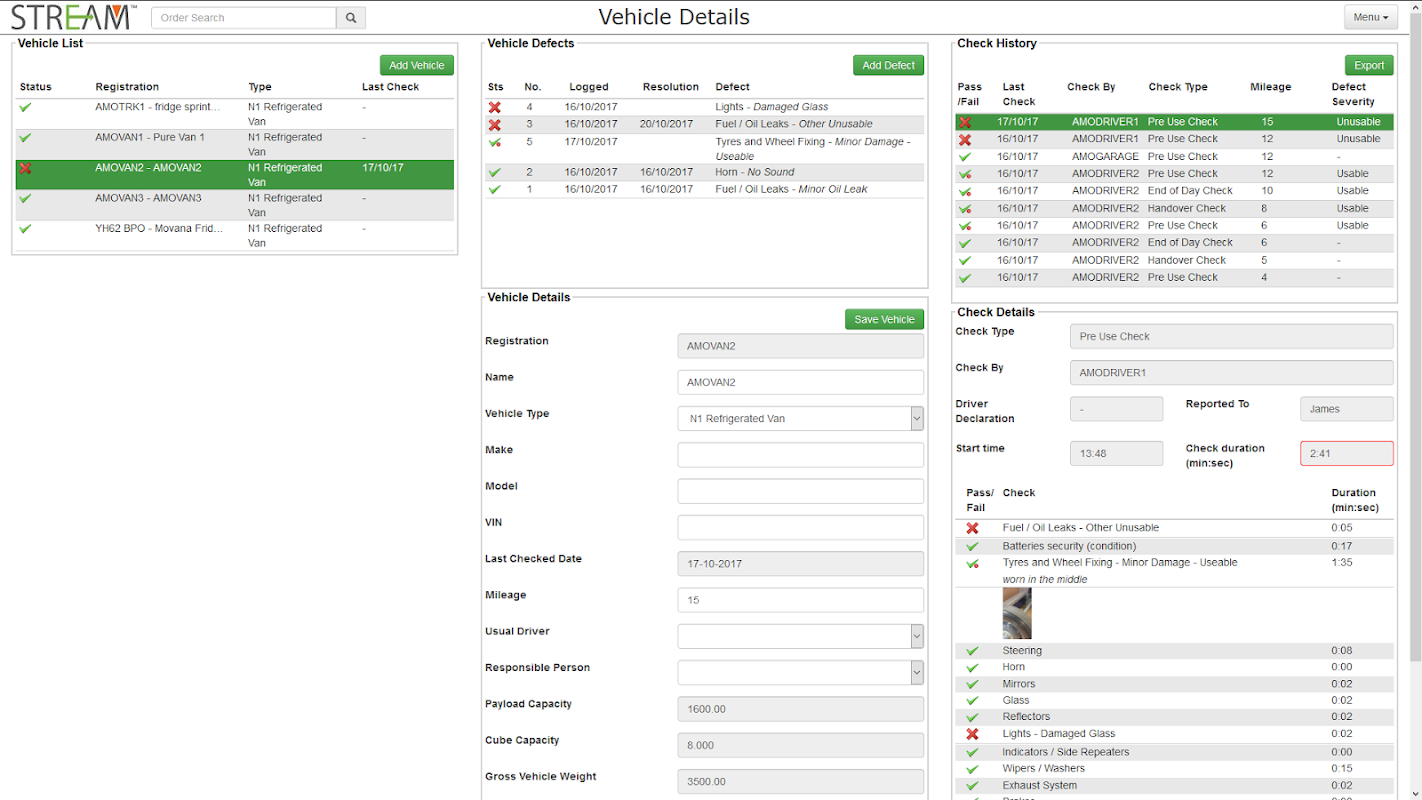Click the tick beside the Glass check
The height and width of the screenshot is (800, 1422).
click(x=972, y=701)
